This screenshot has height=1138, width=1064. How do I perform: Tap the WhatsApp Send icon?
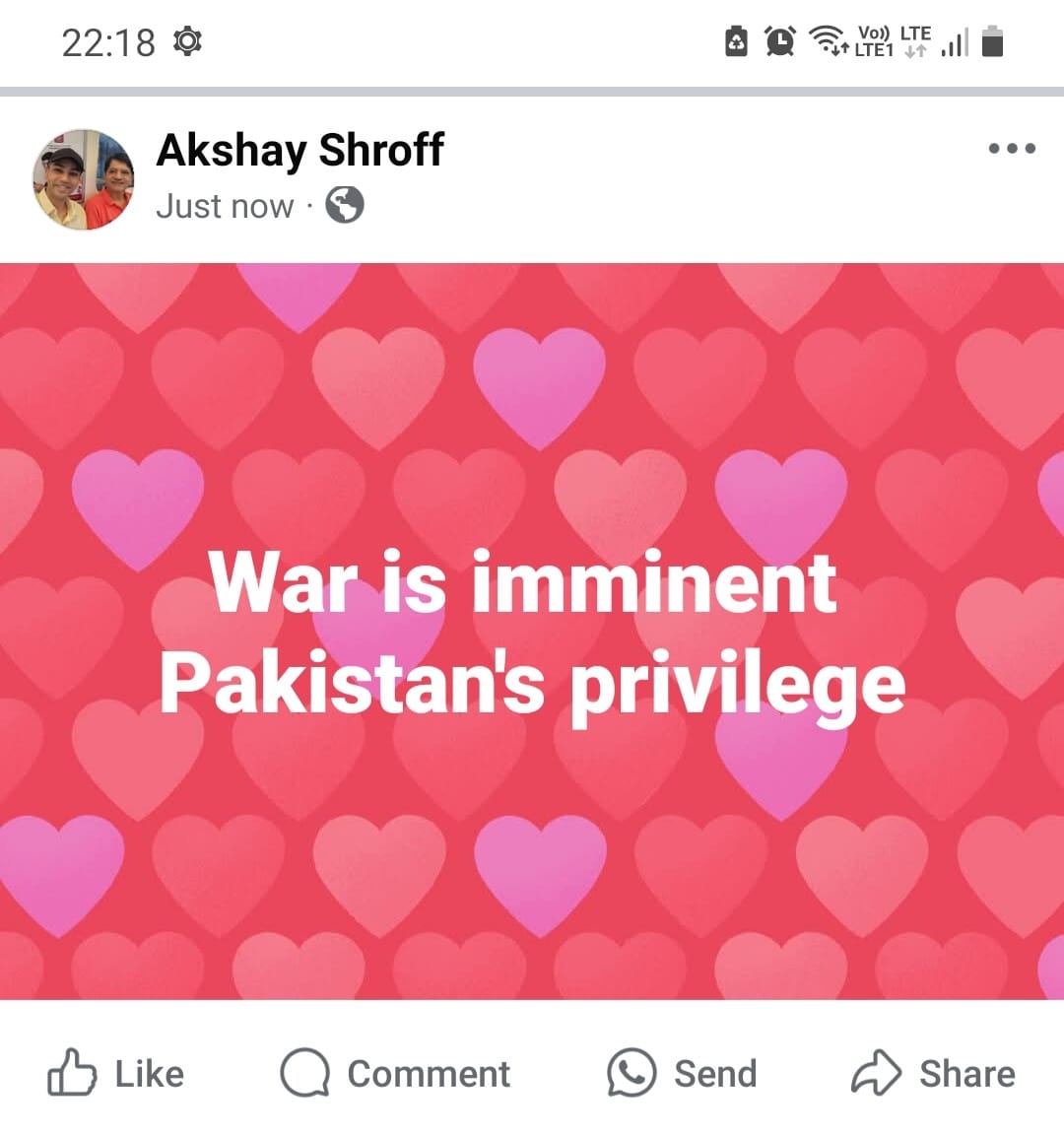[x=632, y=1072]
